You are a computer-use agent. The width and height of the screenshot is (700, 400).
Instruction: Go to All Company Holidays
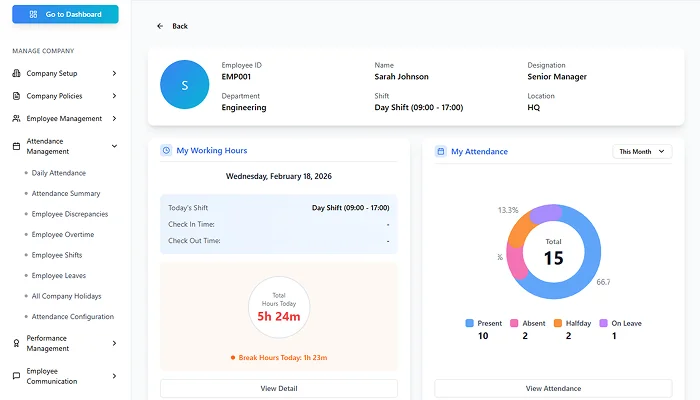coord(66,296)
